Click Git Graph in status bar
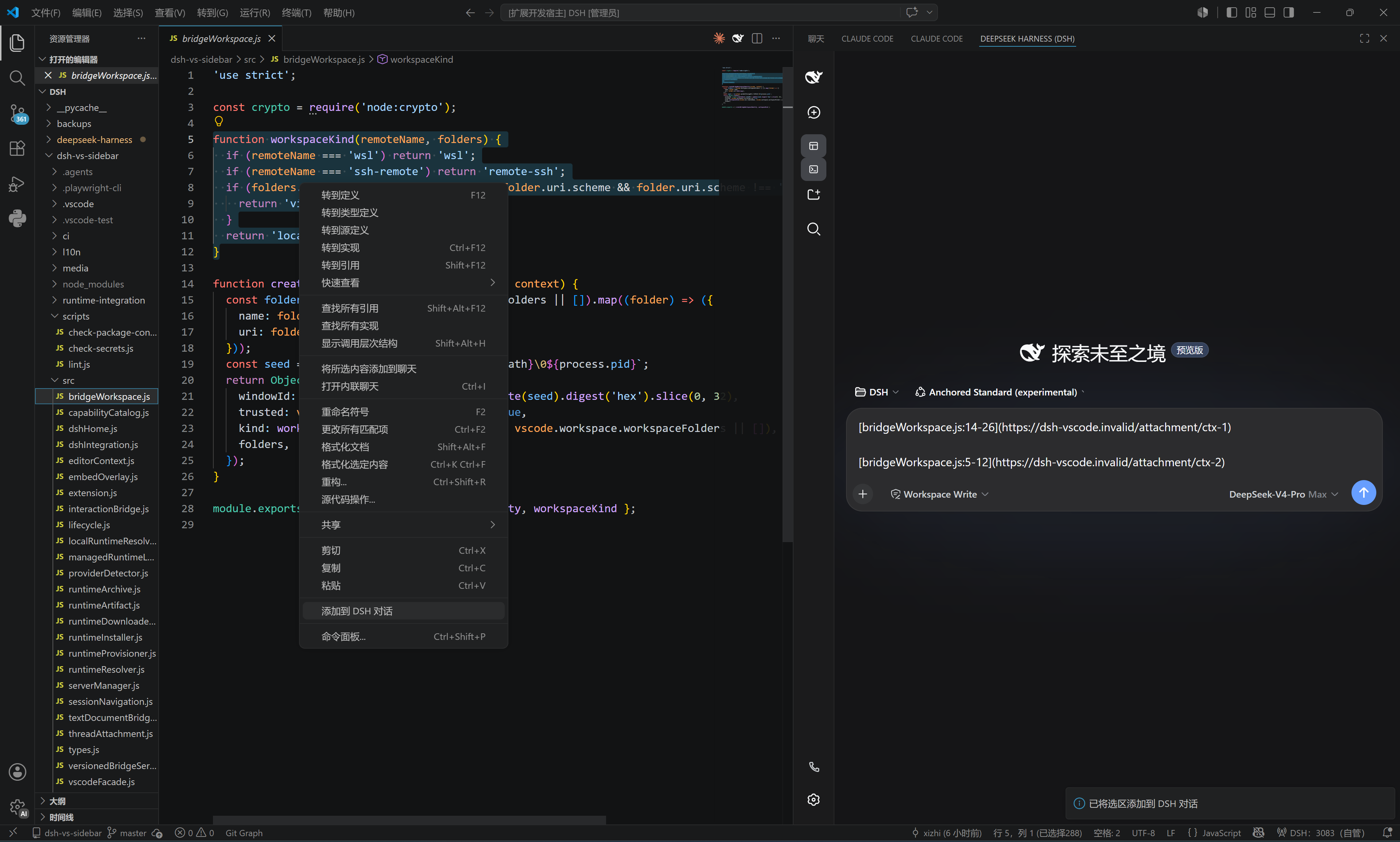1400x842 pixels. 244,833
